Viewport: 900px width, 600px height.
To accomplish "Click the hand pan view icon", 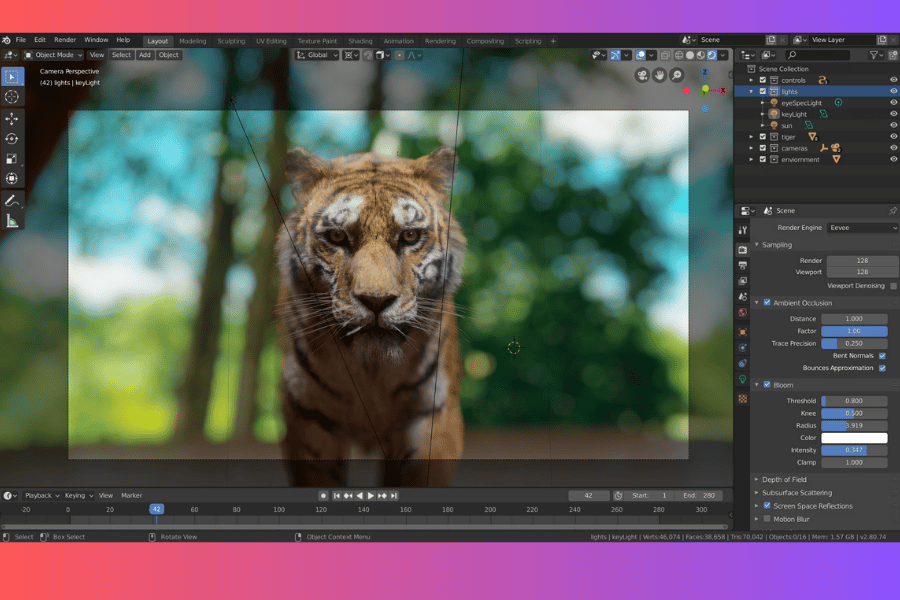I will [660, 75].
